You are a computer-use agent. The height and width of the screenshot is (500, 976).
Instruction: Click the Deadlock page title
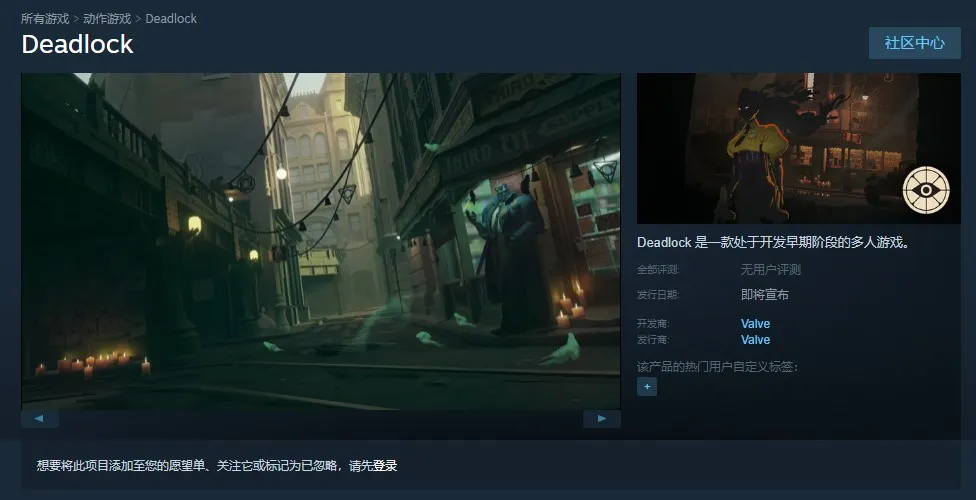[77, 44]
